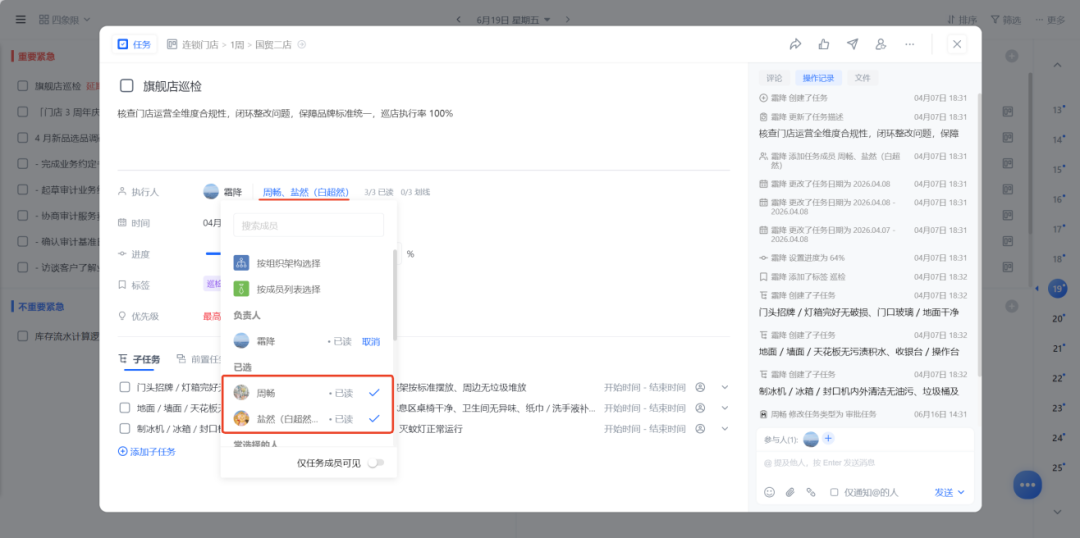Screen dimensions: 1080x538
Task: Toggle 仅任务成员可见 switch
Action: 375,463
